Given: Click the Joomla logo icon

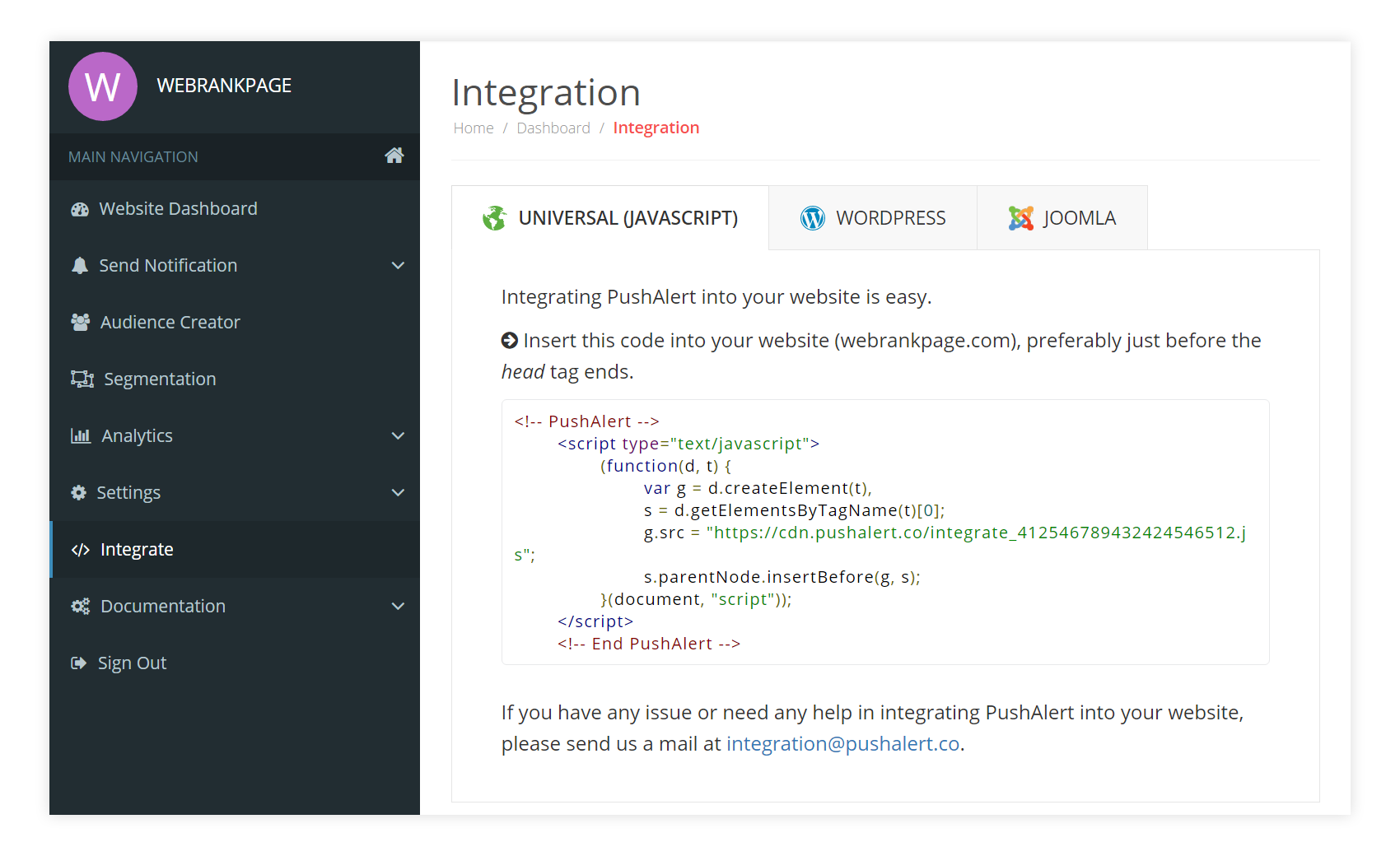Looking at the screenshot, I should point(1021,218).
